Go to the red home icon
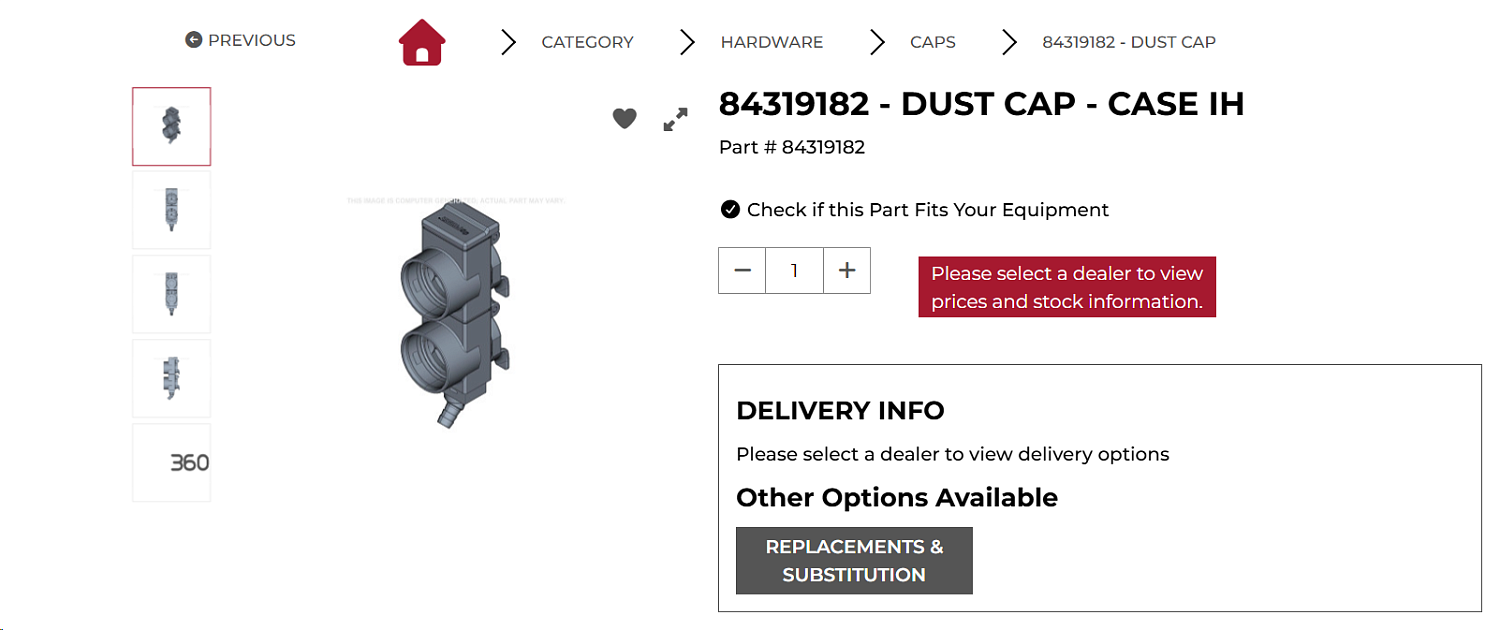Viewport: 1500px width, 630px height. 422,42
